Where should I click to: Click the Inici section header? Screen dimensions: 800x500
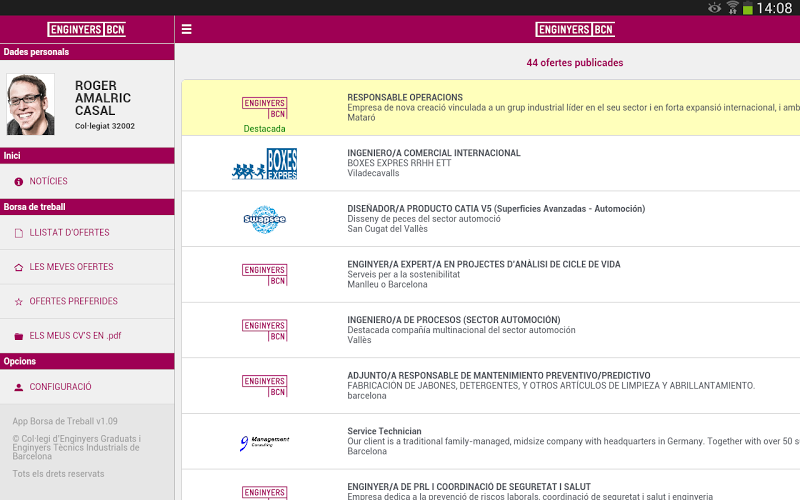[x=87, y=156]
